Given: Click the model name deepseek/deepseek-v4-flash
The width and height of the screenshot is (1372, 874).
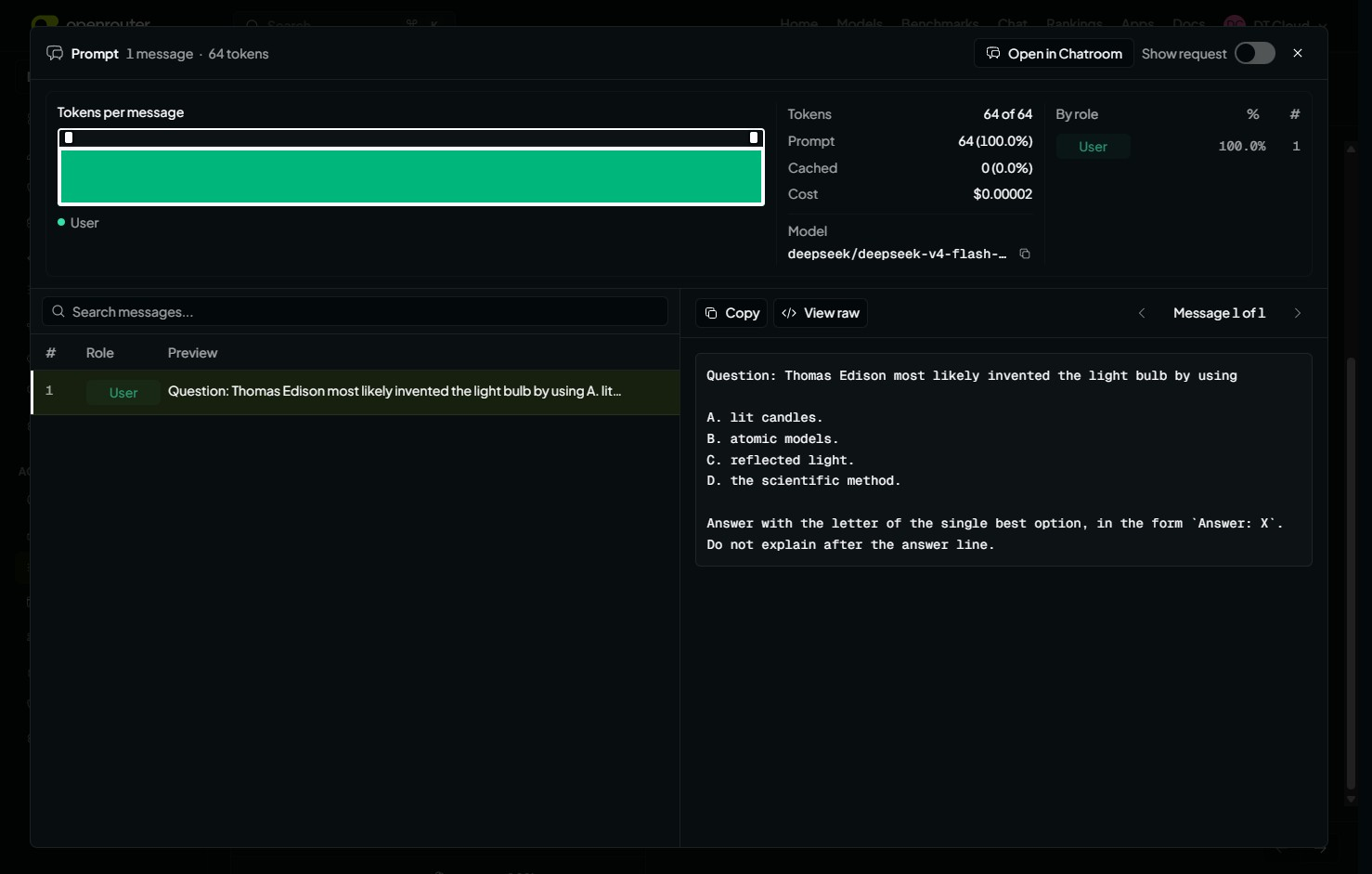Looking at the screenshot, I should pos(897,254).
